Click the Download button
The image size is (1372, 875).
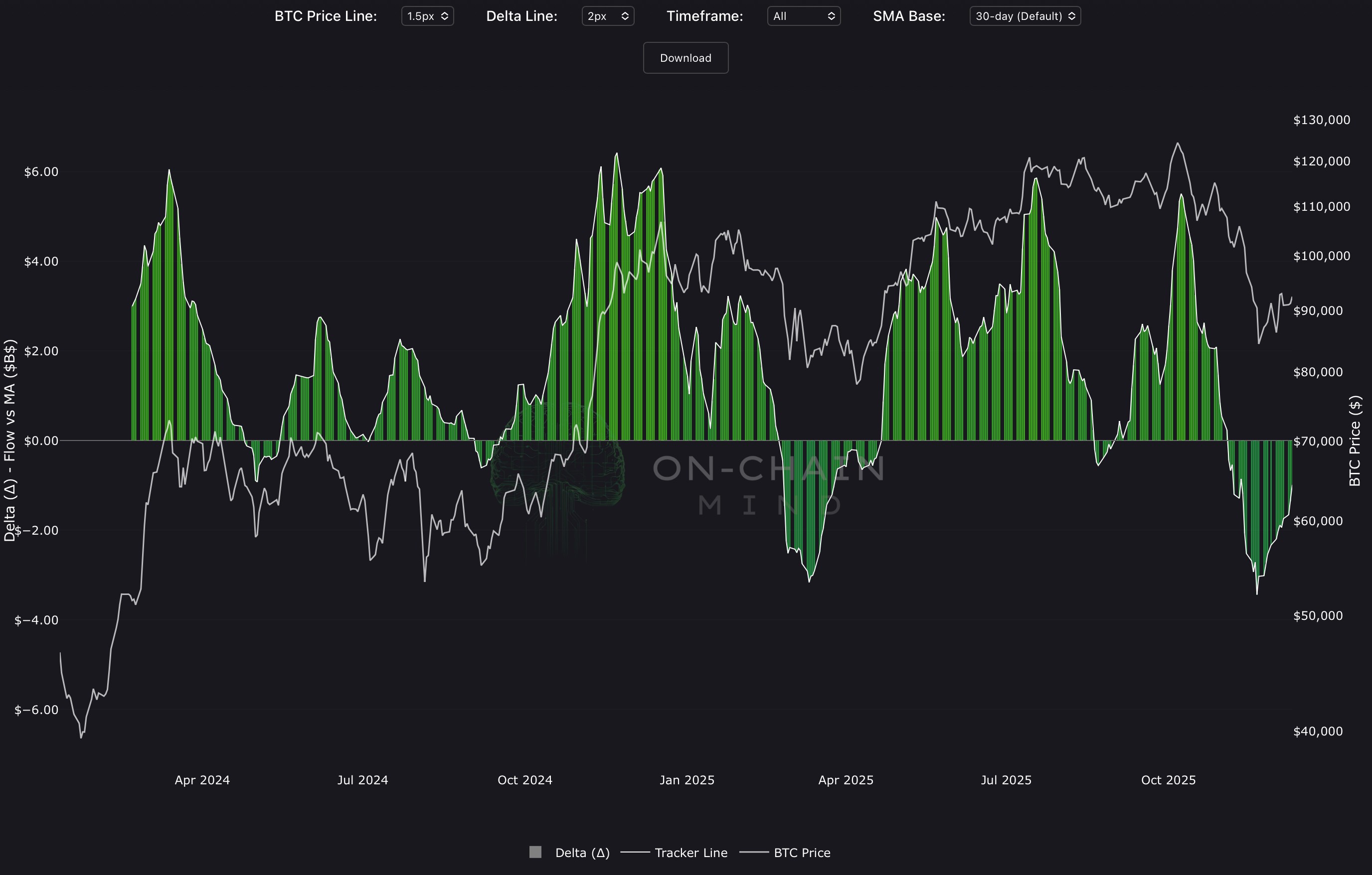686,57
